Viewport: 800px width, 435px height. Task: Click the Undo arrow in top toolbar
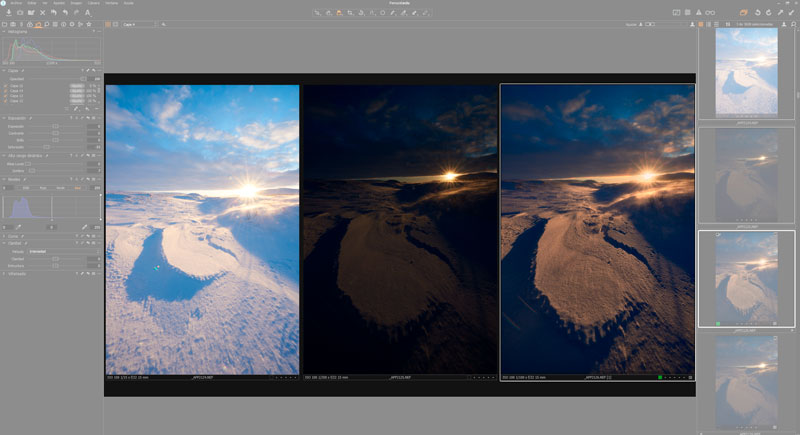[x=66, y=13]
